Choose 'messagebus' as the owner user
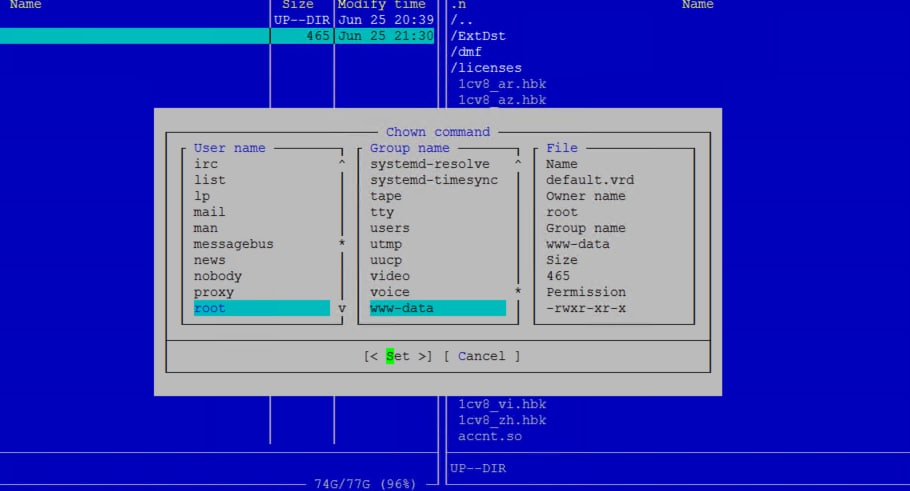Viewport: 910px width, 491px height. (x=233, y=244)
